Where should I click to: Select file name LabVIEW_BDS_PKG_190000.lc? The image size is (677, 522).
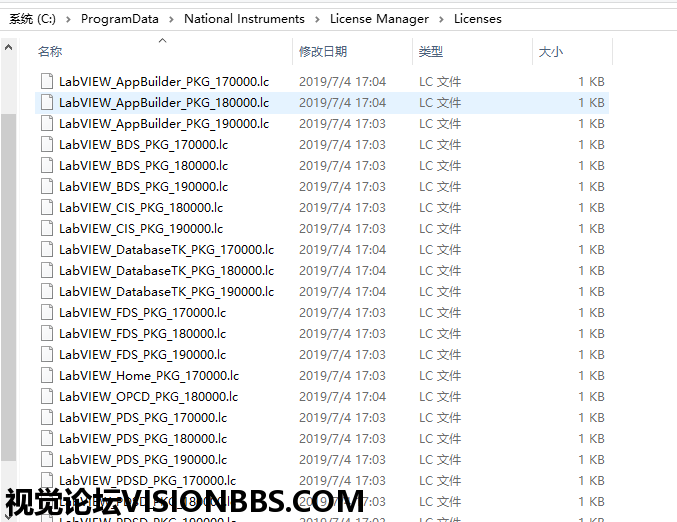tap(143, 187)
